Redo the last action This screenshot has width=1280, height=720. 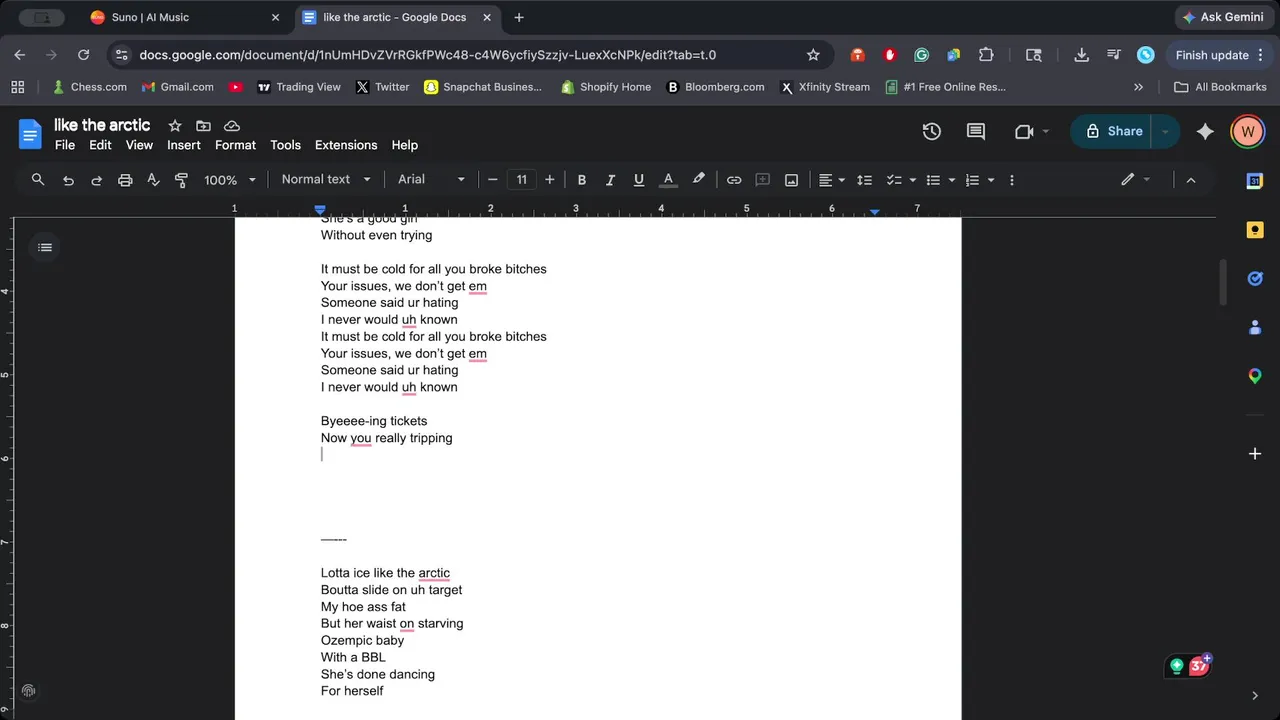[x=97, y=180]
